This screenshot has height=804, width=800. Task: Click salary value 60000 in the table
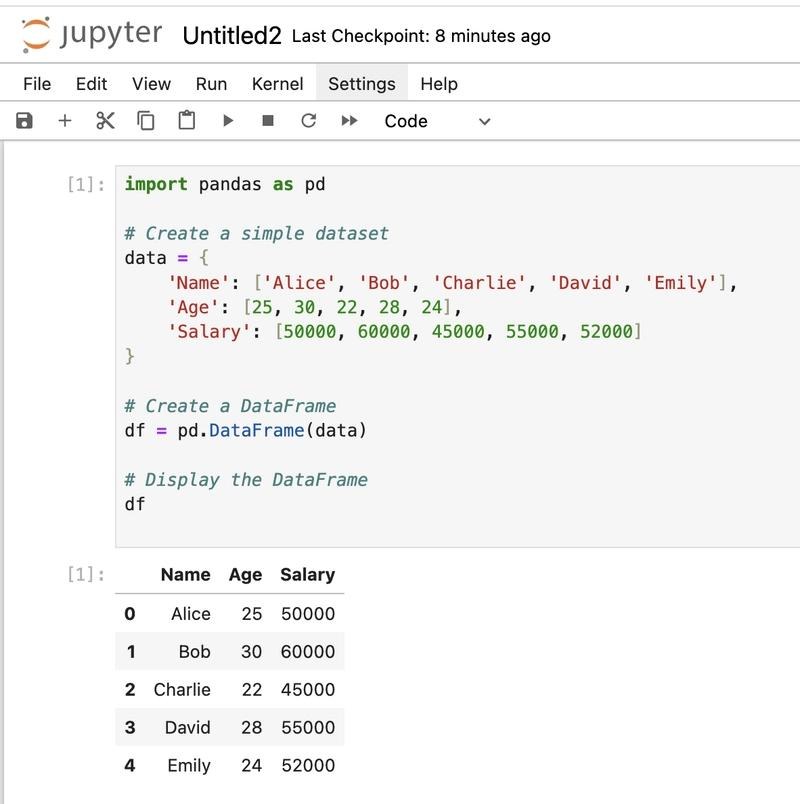(308, 652)
